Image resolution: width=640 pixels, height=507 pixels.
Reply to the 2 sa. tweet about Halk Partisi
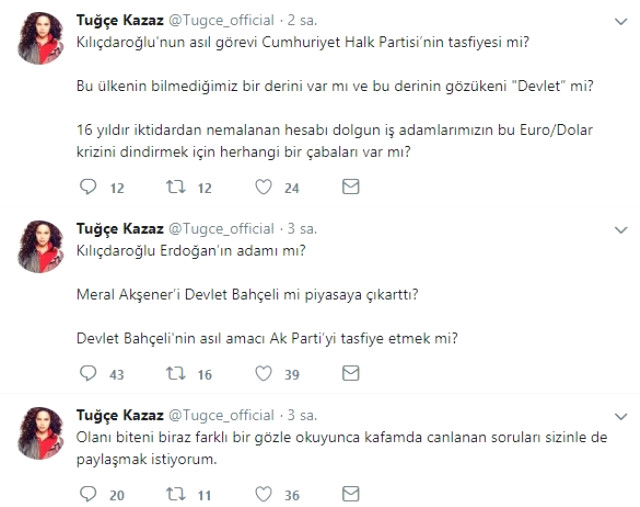coord(87,187)
